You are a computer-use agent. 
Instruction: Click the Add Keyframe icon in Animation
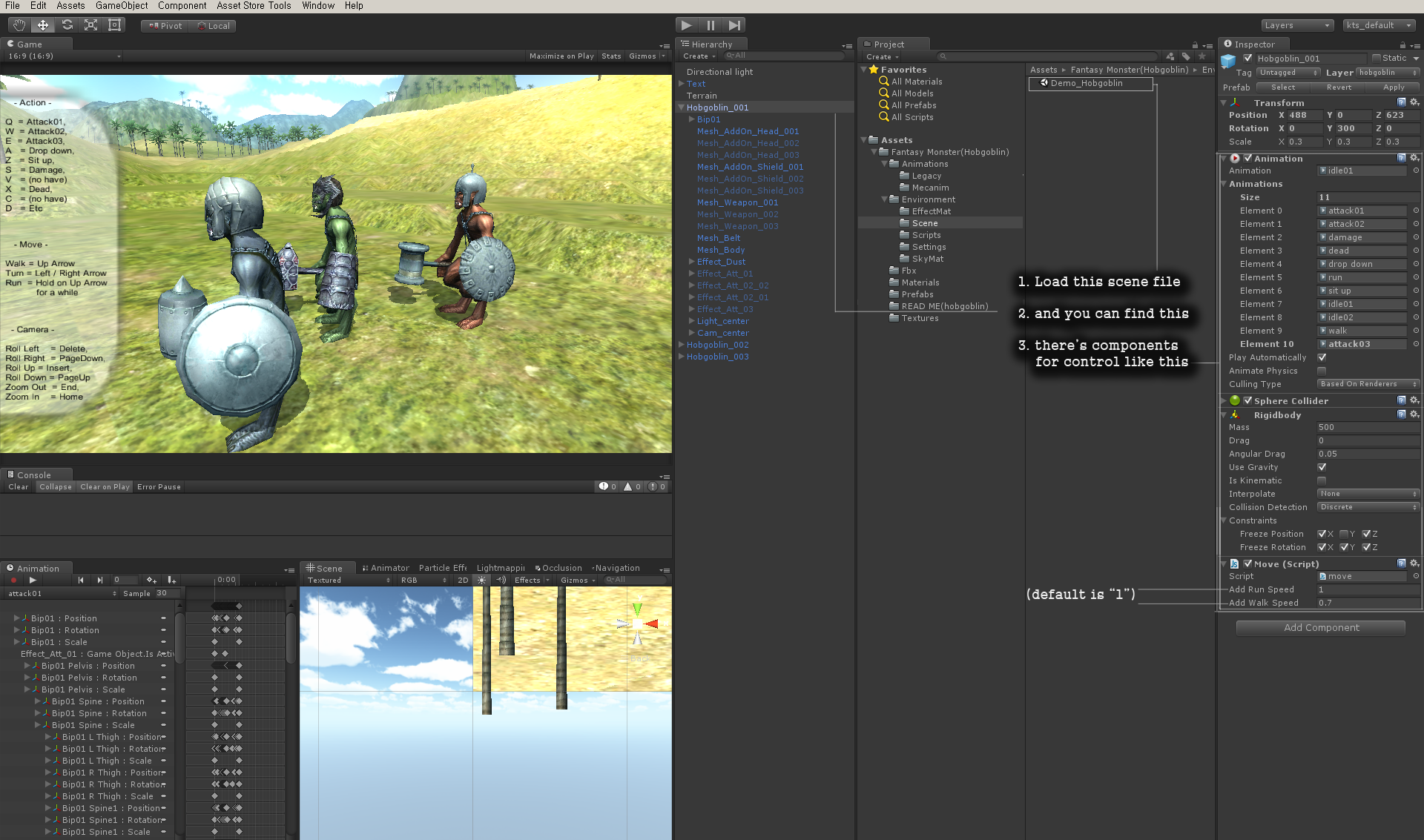click(151, 581)
